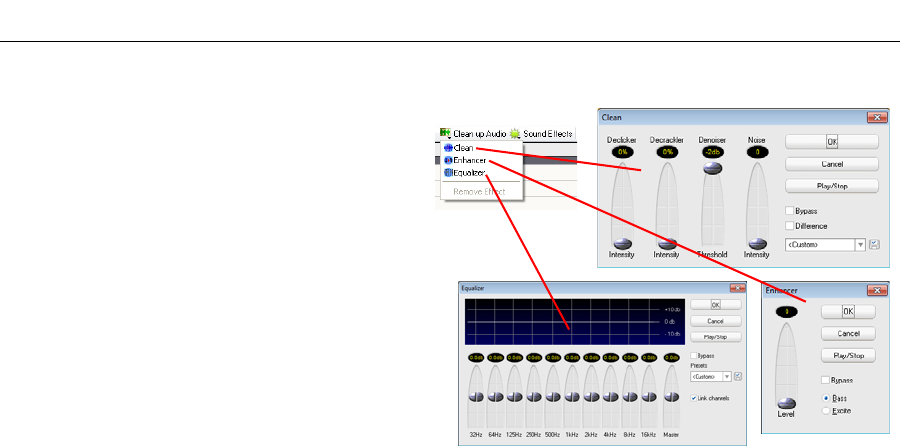Click the Master equalizer slider knob
Screen dimensions: 900x446
coord(671,397)
